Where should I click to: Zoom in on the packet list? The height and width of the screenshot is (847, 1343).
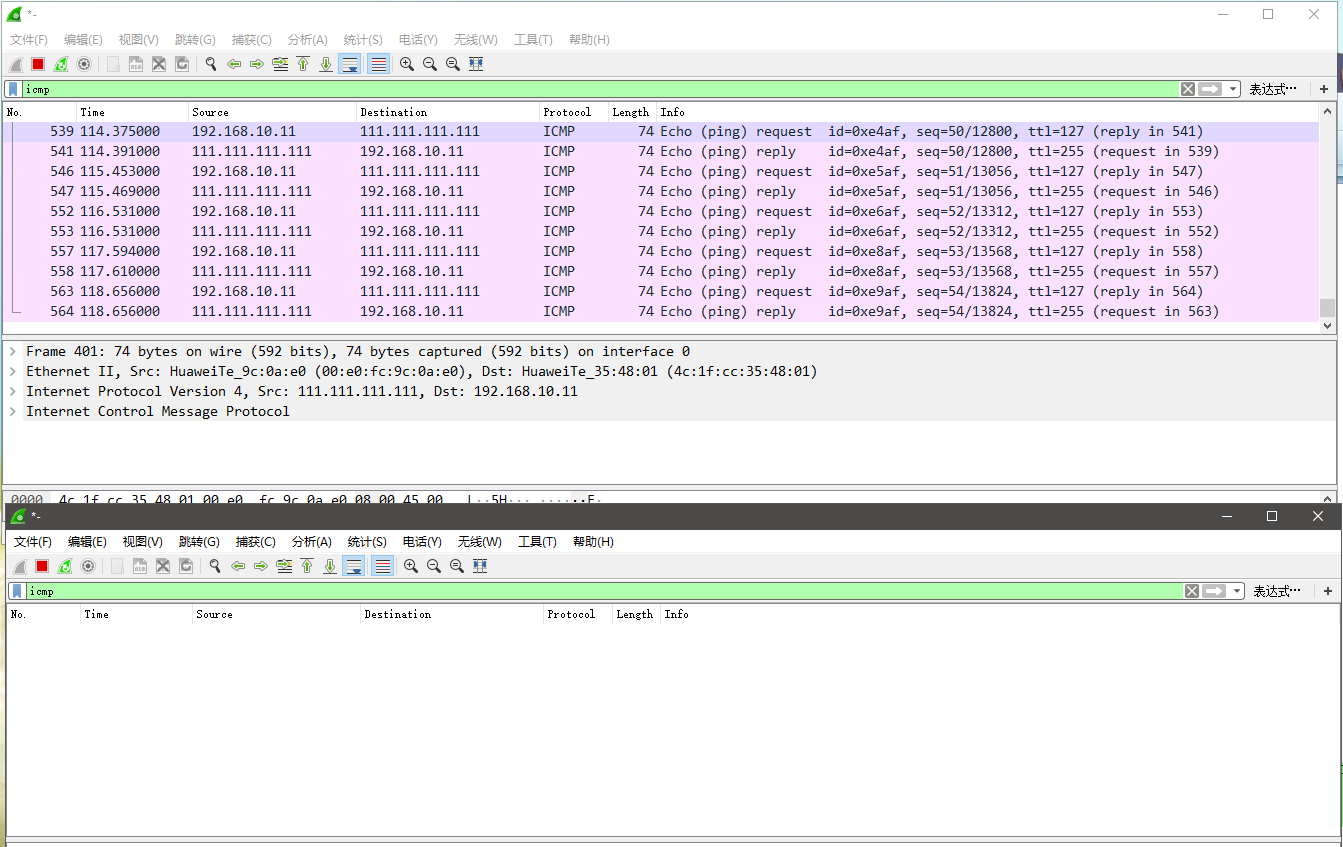click(x=406, y=63)
